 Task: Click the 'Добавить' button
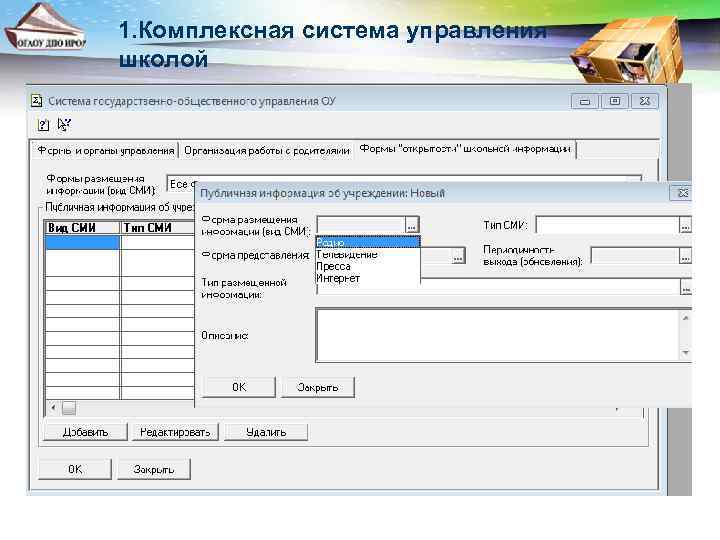tap(85, 432)
